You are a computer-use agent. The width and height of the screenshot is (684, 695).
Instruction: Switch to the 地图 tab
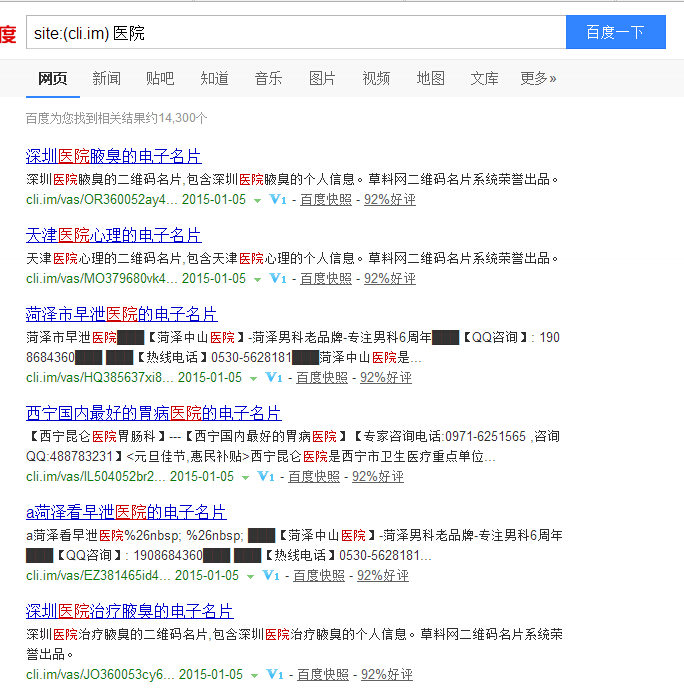430,78
